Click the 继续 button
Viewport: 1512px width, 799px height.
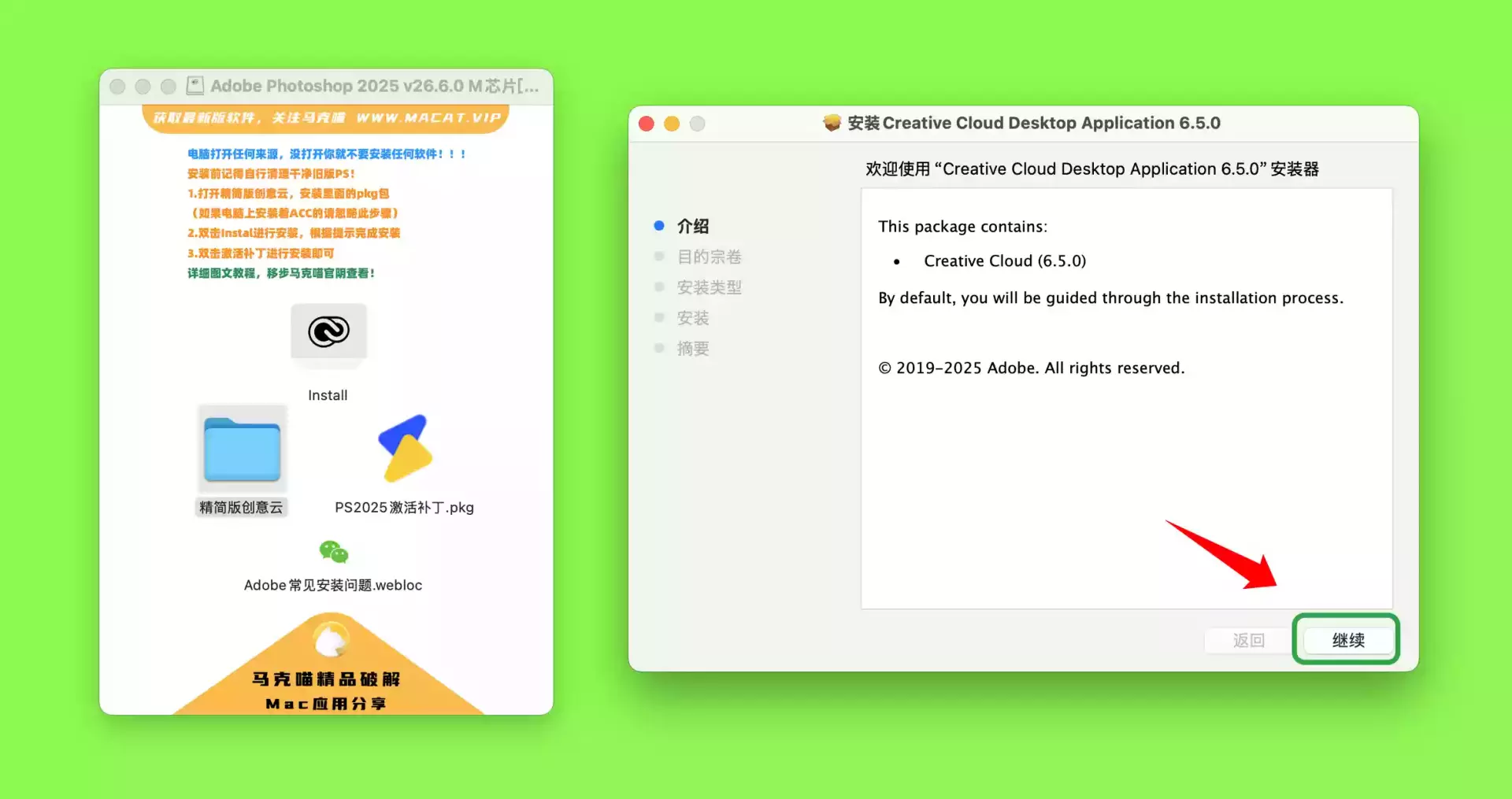click(1347, 640)
